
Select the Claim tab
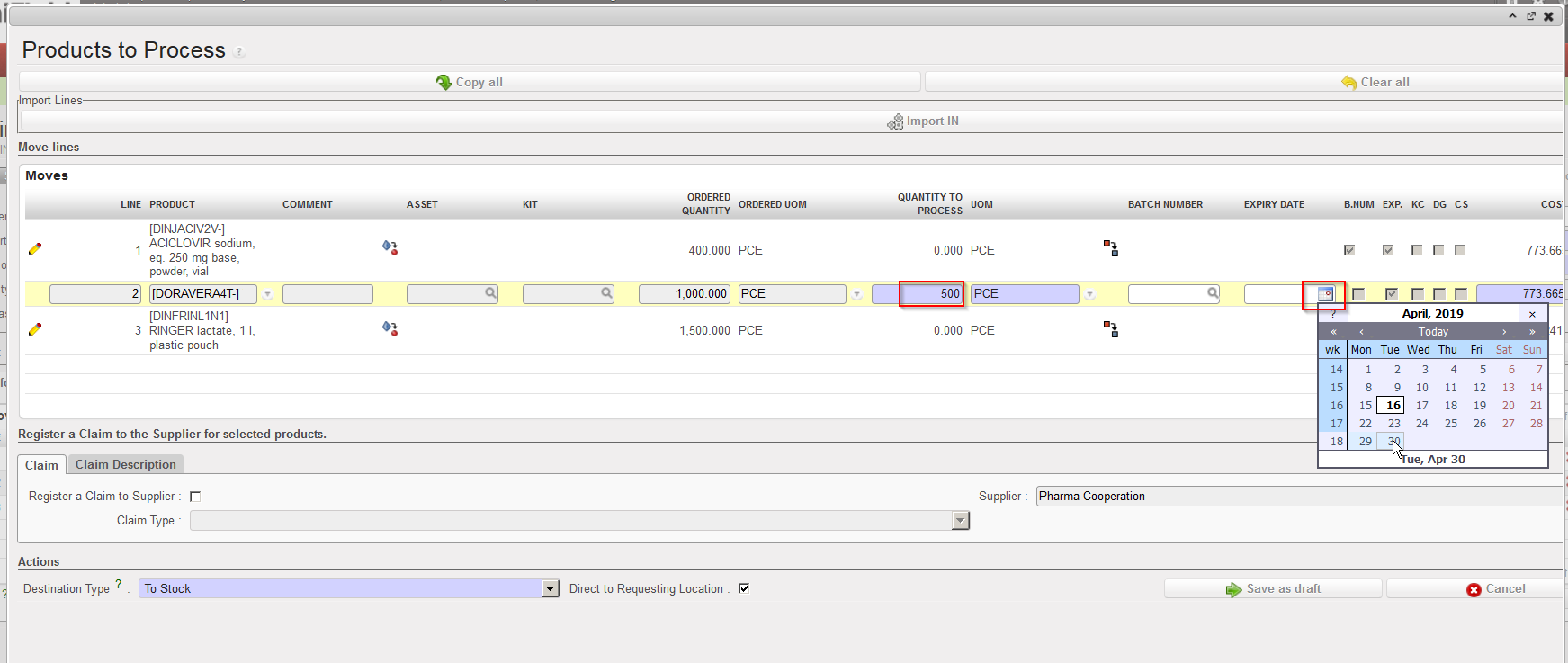coord(41,465)
